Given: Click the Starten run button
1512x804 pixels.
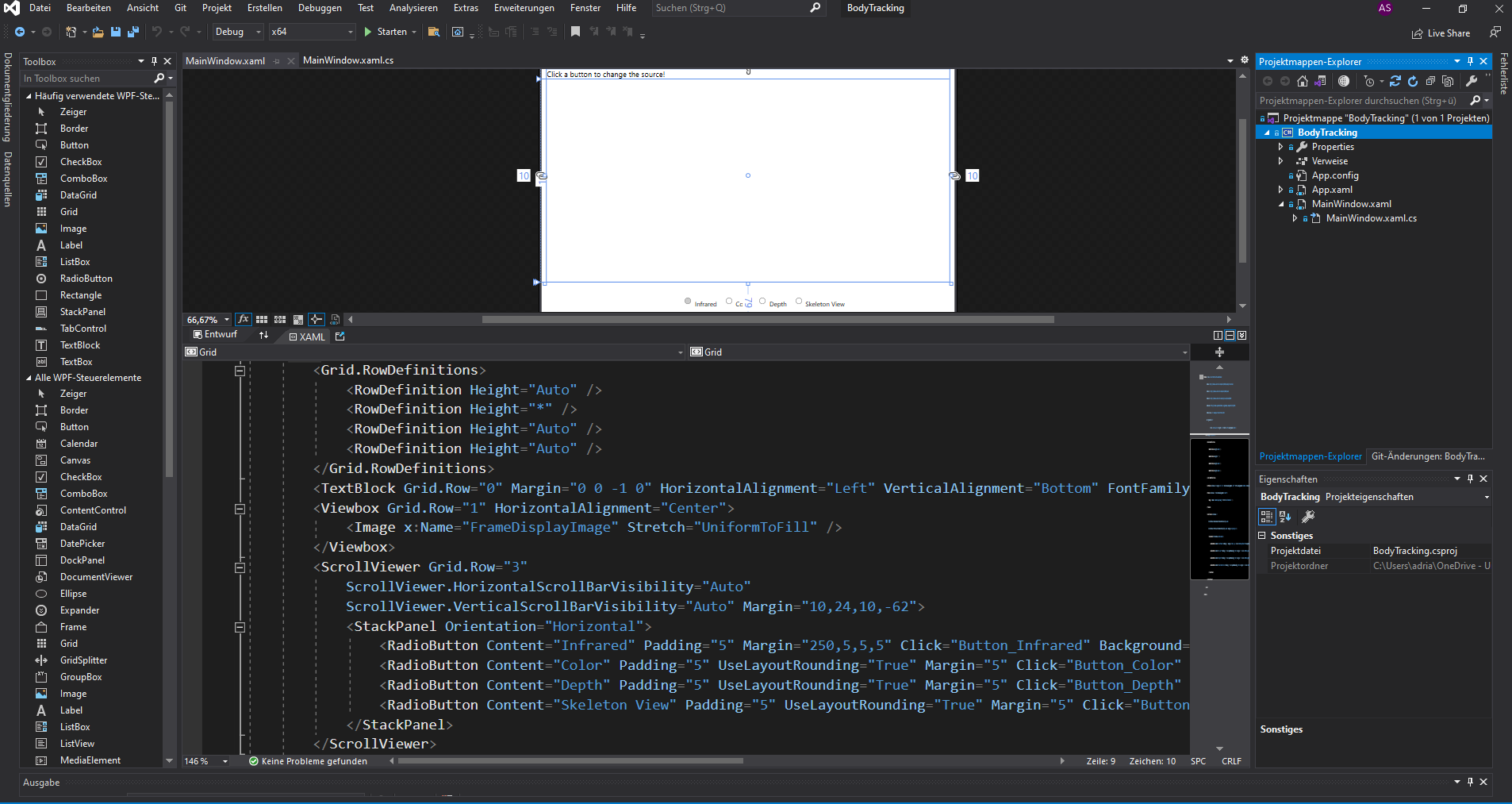Looking at the screenshot, I should click(x=386, y=32).
